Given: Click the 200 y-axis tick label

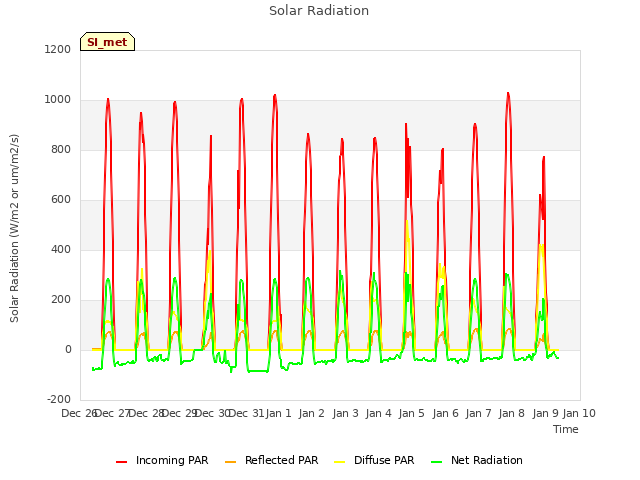Looking at the screenshot, I should coord(61,300).
